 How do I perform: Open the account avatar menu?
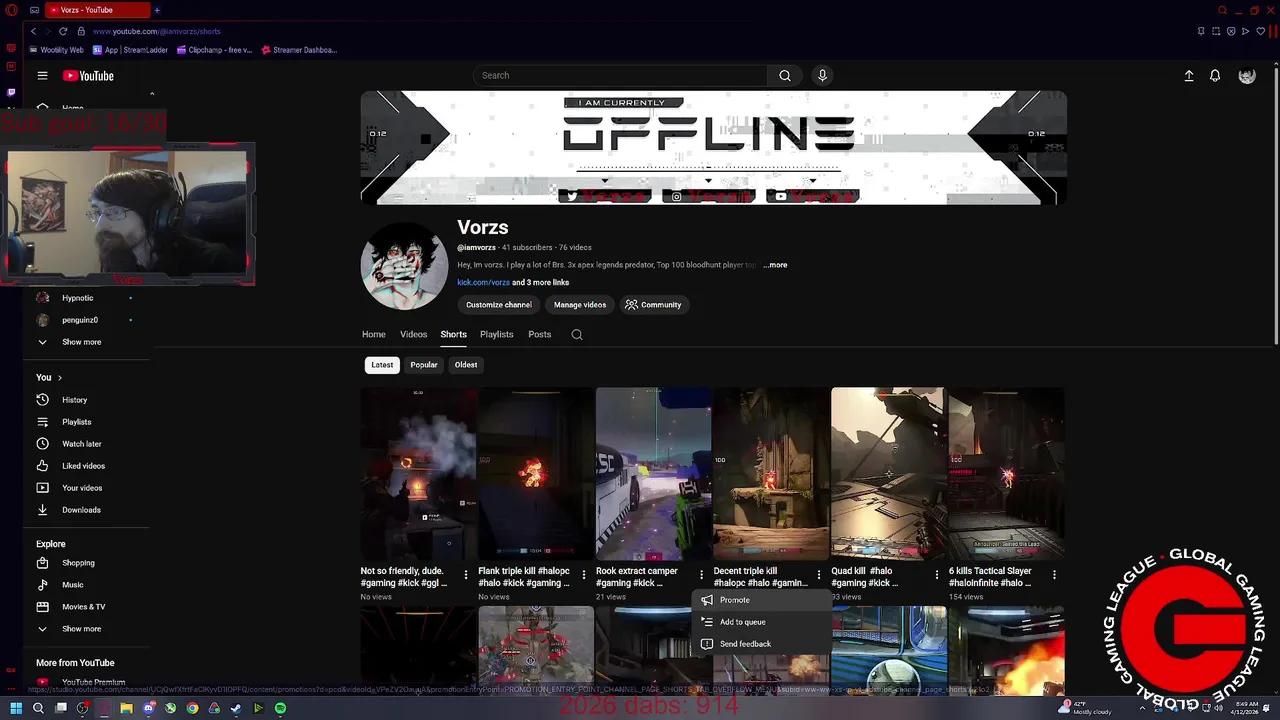1247,76
